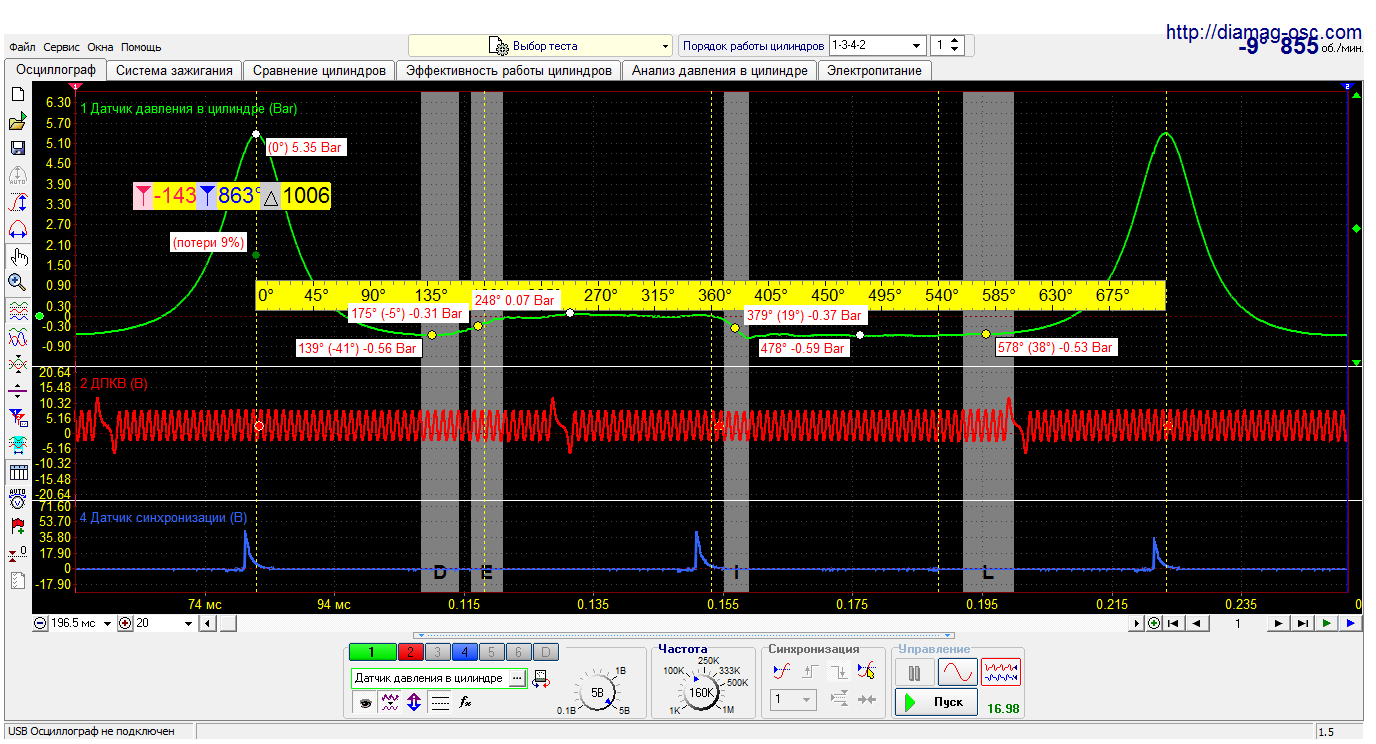Open the Окна menu
Image resolution: width=1376 pixels, height=744 pixels.
[x=100, y=47]
